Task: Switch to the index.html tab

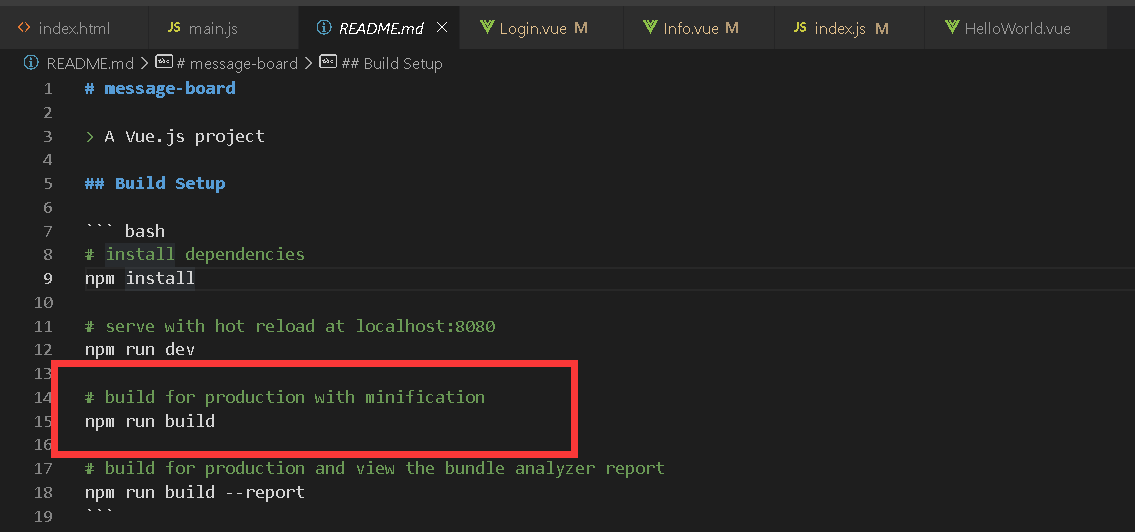Action: [x=74, y=28]
